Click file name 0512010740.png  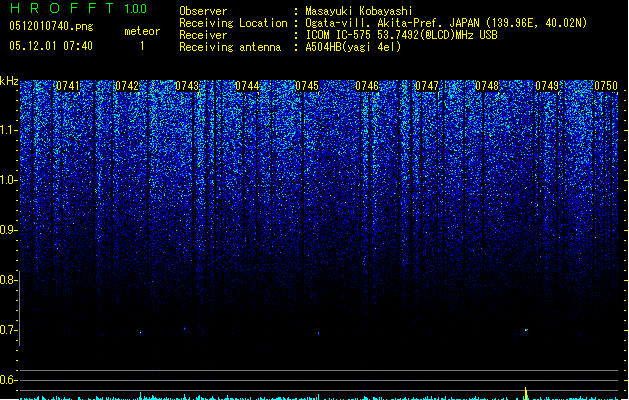51,27
